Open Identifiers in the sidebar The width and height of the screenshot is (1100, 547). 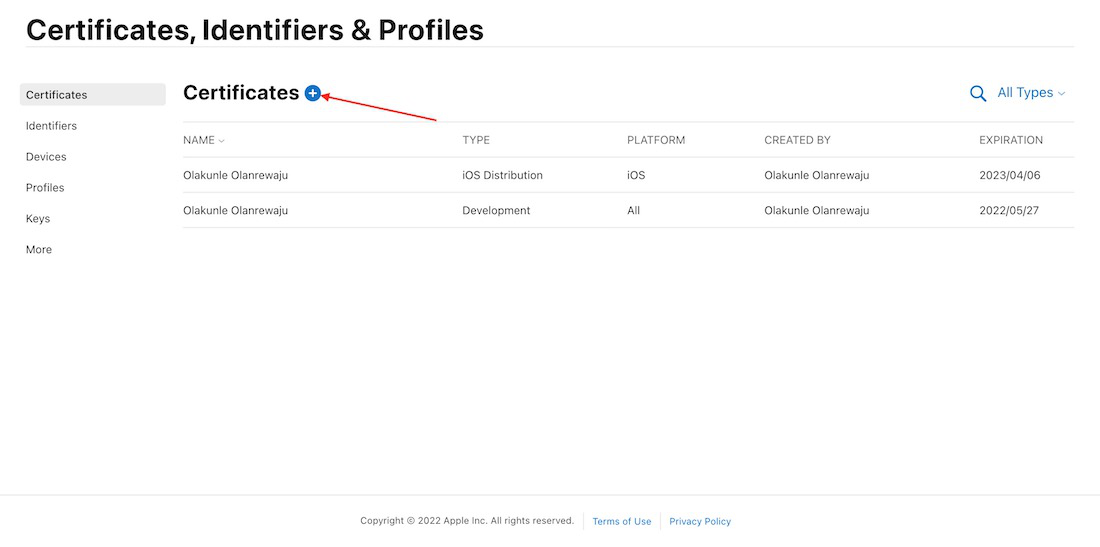[x=51, y=126]
